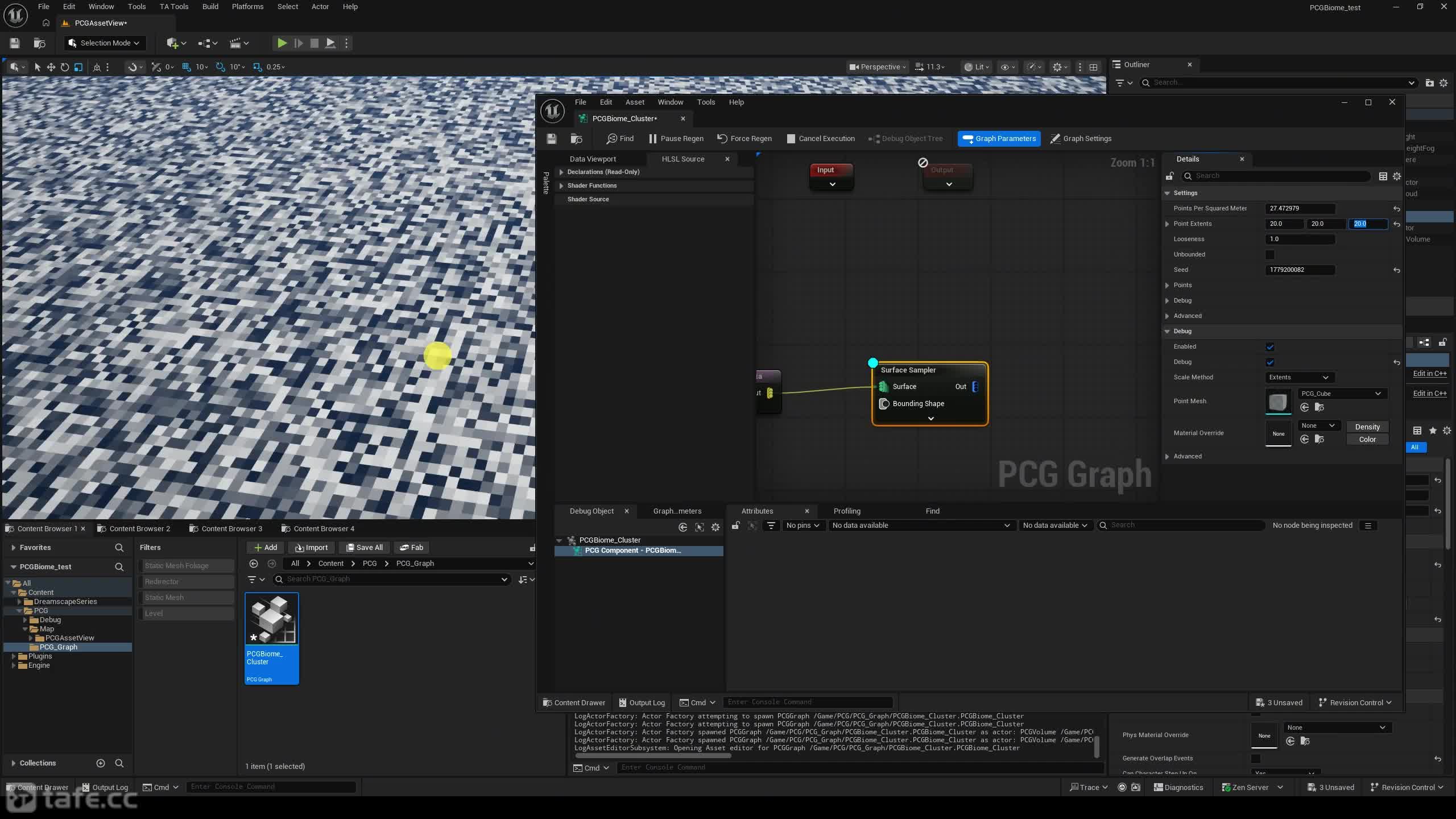
Task: Open the Find tool in the graph toolbar
Action: click(620, 138)
